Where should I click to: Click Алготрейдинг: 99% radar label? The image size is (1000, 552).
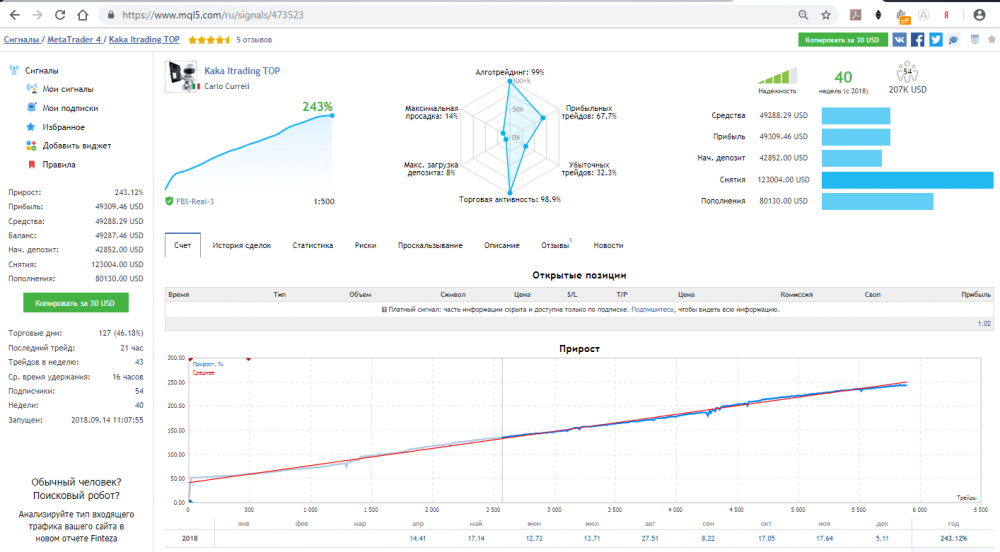[510, 72]
